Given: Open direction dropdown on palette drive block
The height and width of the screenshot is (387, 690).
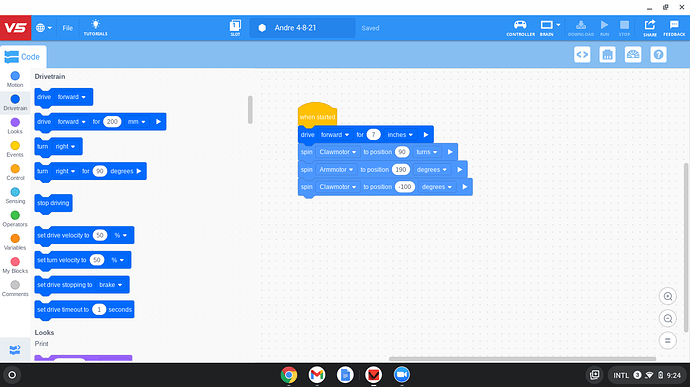Looking at the screenshot, I should pos(71,97).
